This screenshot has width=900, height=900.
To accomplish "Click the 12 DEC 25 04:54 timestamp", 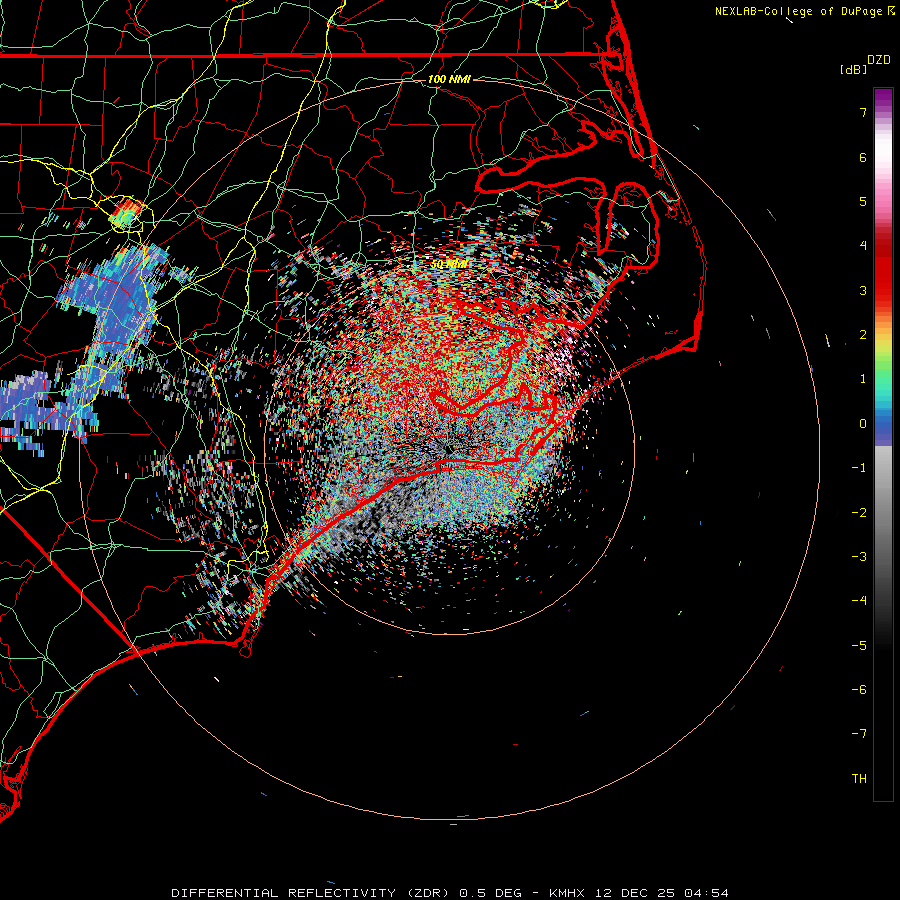I will (x=662, y=893).
